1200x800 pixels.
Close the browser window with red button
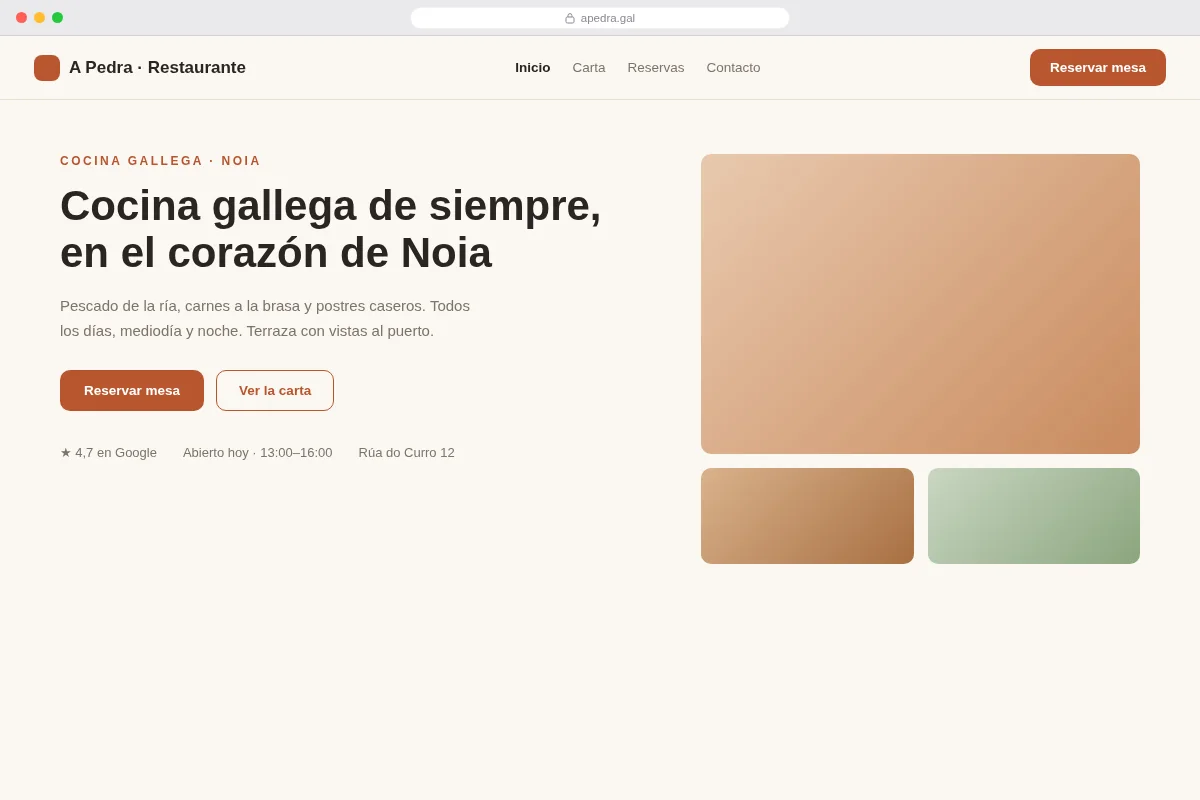pyautogui.click(x=21, y=18)
